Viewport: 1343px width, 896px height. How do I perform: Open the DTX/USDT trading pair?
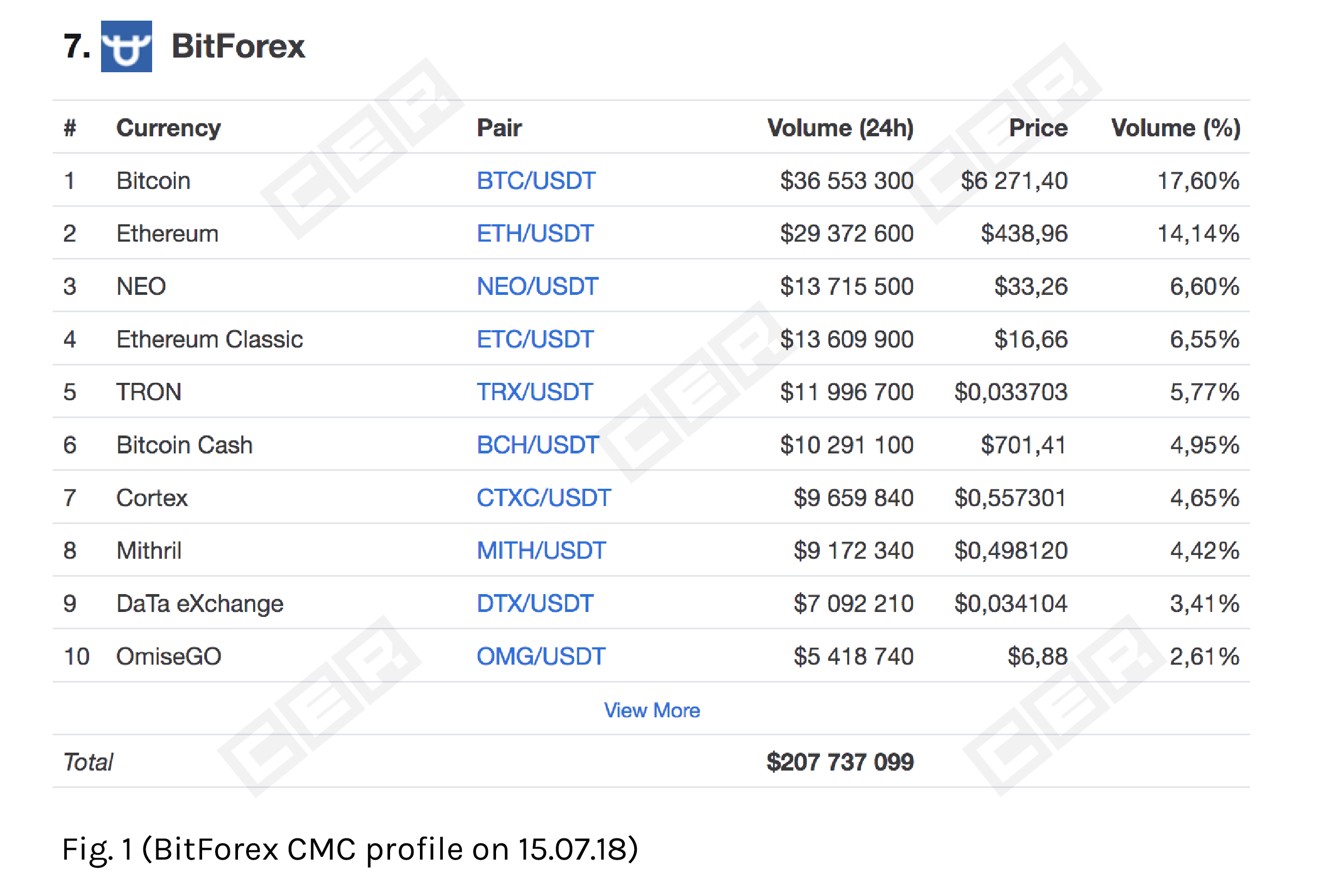535,603
